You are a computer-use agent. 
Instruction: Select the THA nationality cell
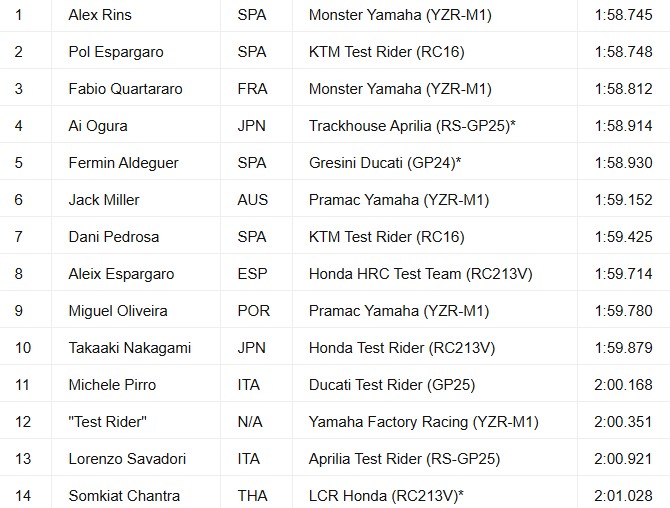point(253,496)
